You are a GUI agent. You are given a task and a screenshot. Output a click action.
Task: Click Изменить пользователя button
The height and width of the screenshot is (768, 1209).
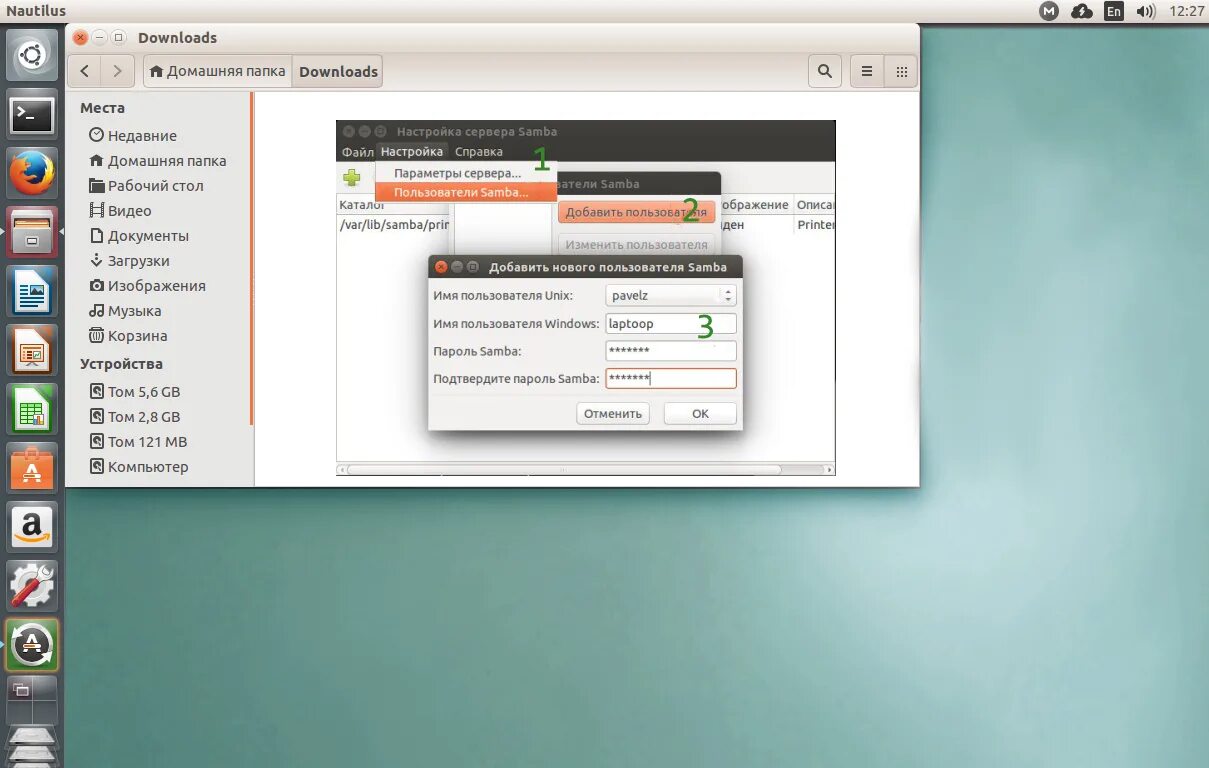(x=636, y=245)
